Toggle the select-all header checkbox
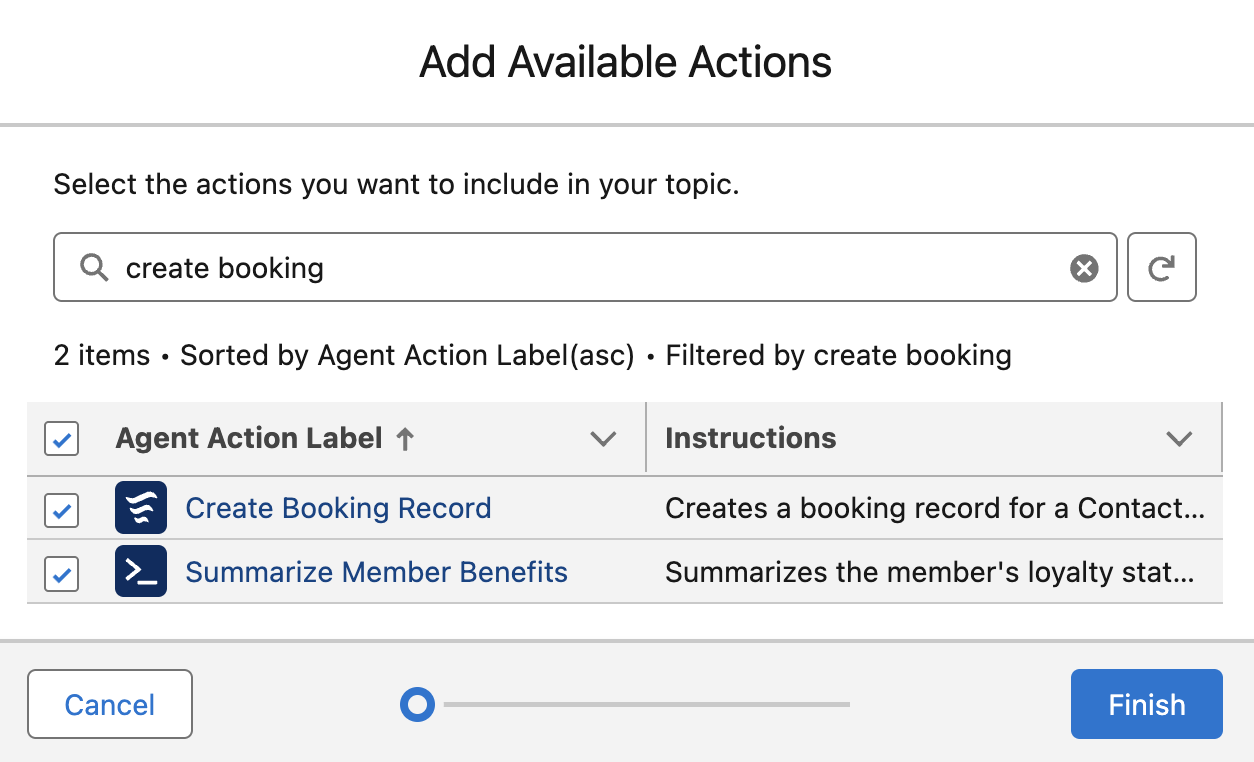The height and width of the screenshot is (762, 1254). [x=62, y=439]
